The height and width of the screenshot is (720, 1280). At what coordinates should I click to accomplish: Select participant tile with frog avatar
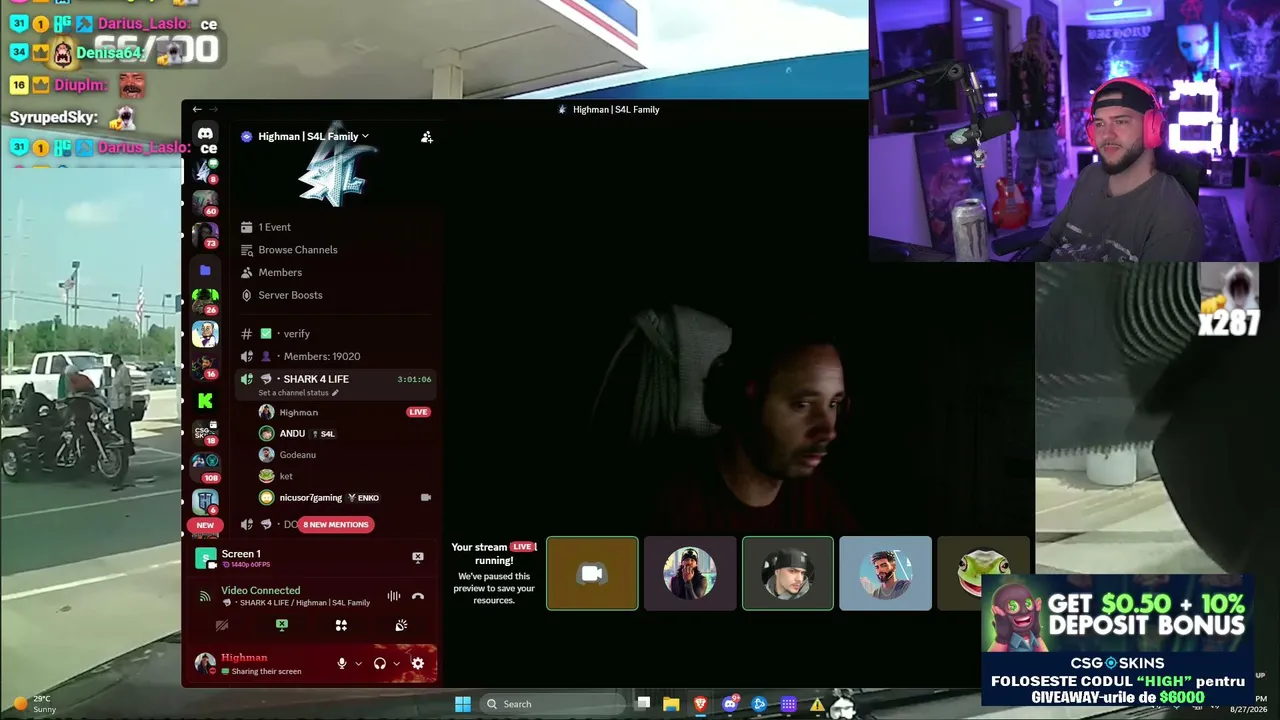pos(984,573)
